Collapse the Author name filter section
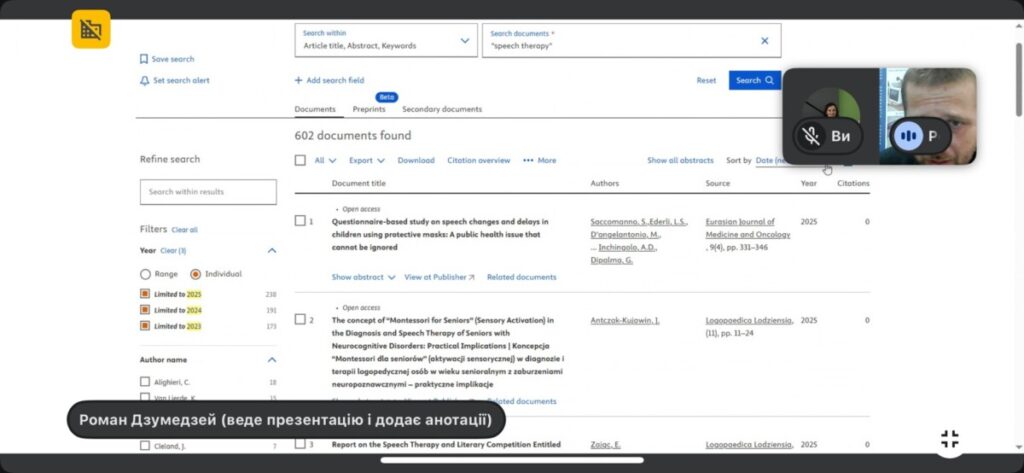Viewport: 1024px width, 473px height. coord(271,360)
